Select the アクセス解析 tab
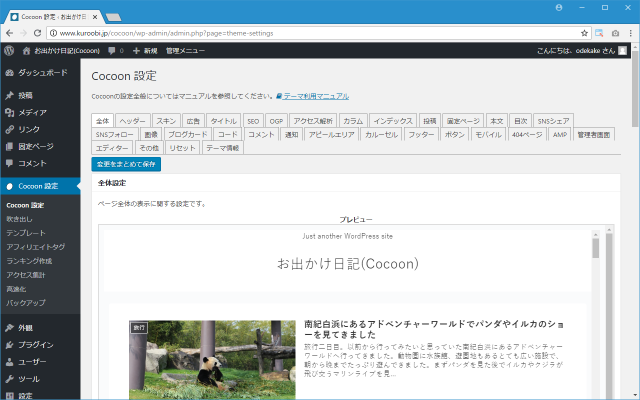The image size is (640, 400). (312, 120)
